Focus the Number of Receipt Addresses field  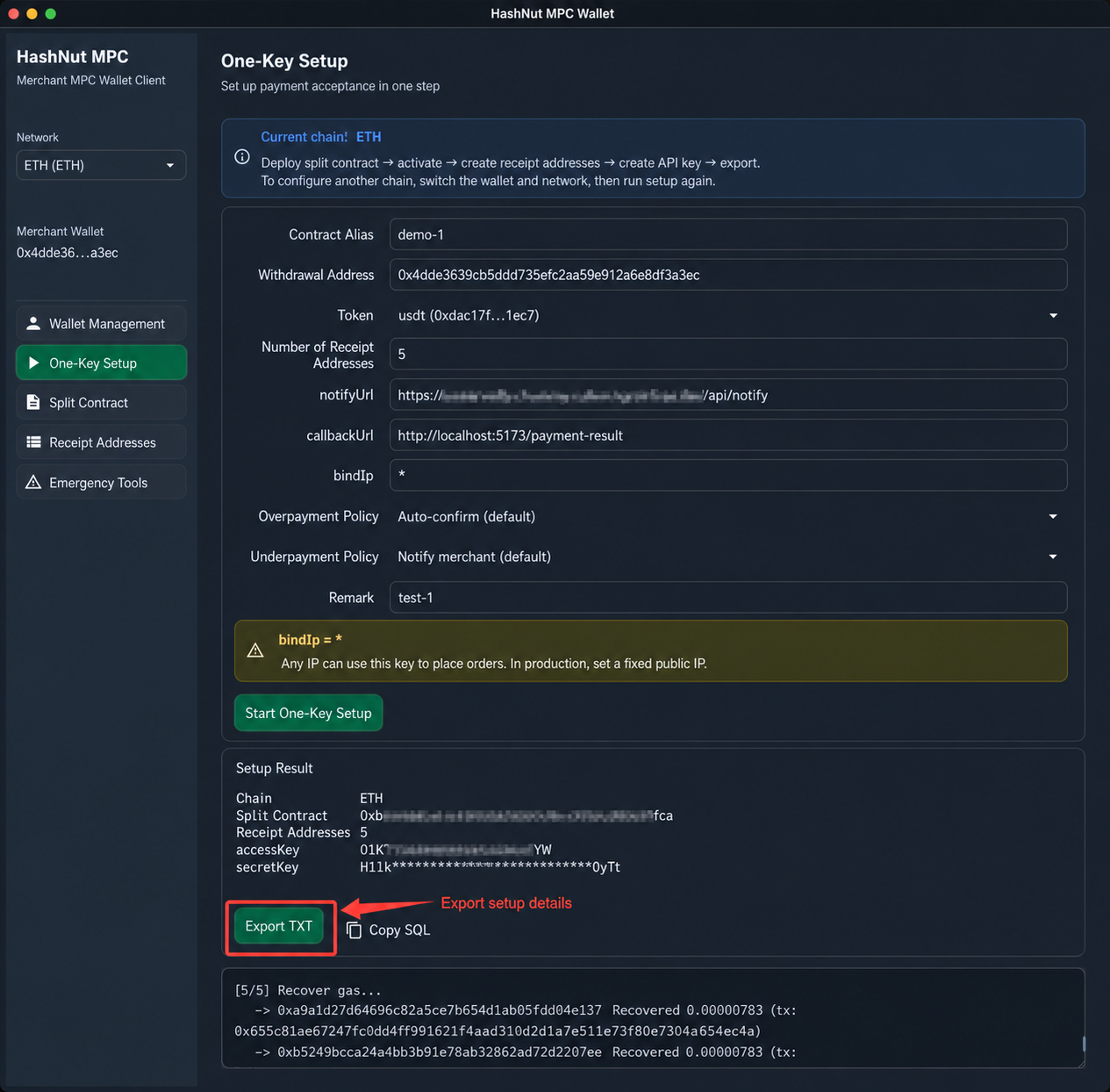(x=728, y=355)
